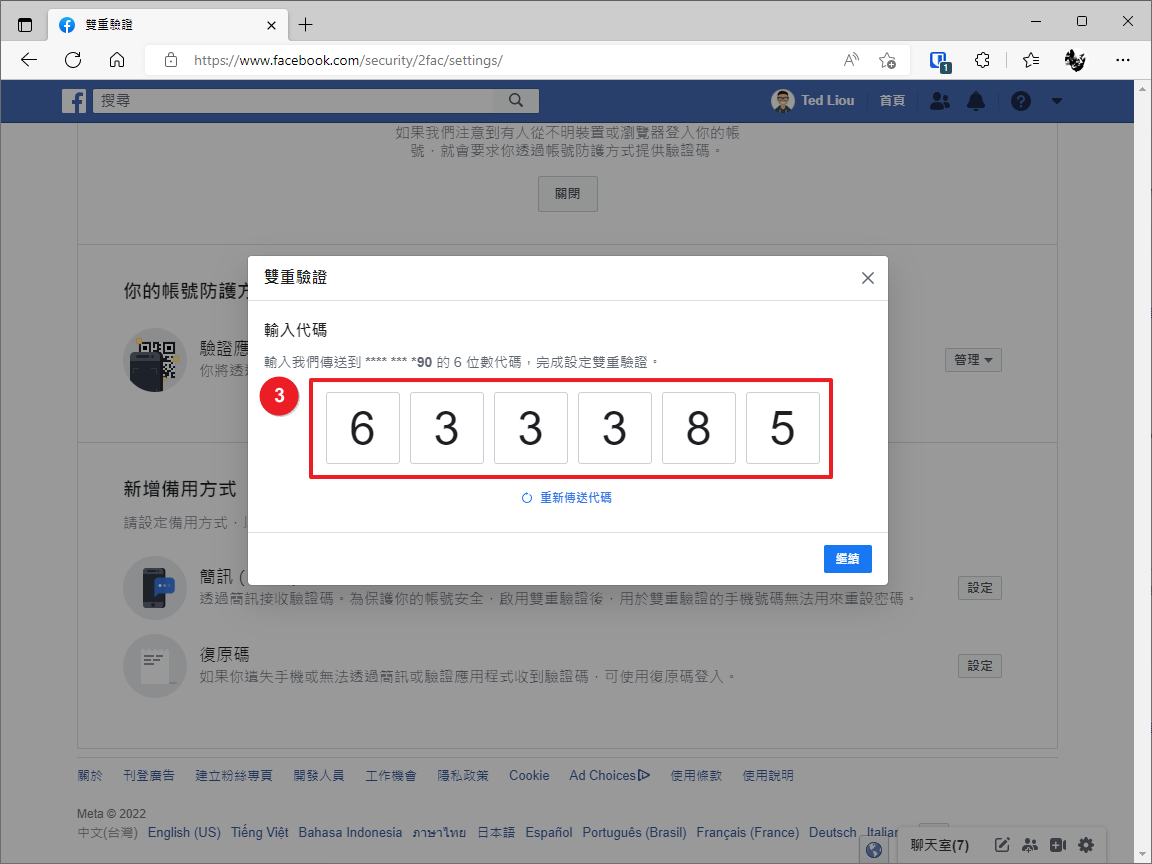This screenshot has height=864, width=1152.
Task: Click the recovery codes document icon
Action: click(154, 666)
